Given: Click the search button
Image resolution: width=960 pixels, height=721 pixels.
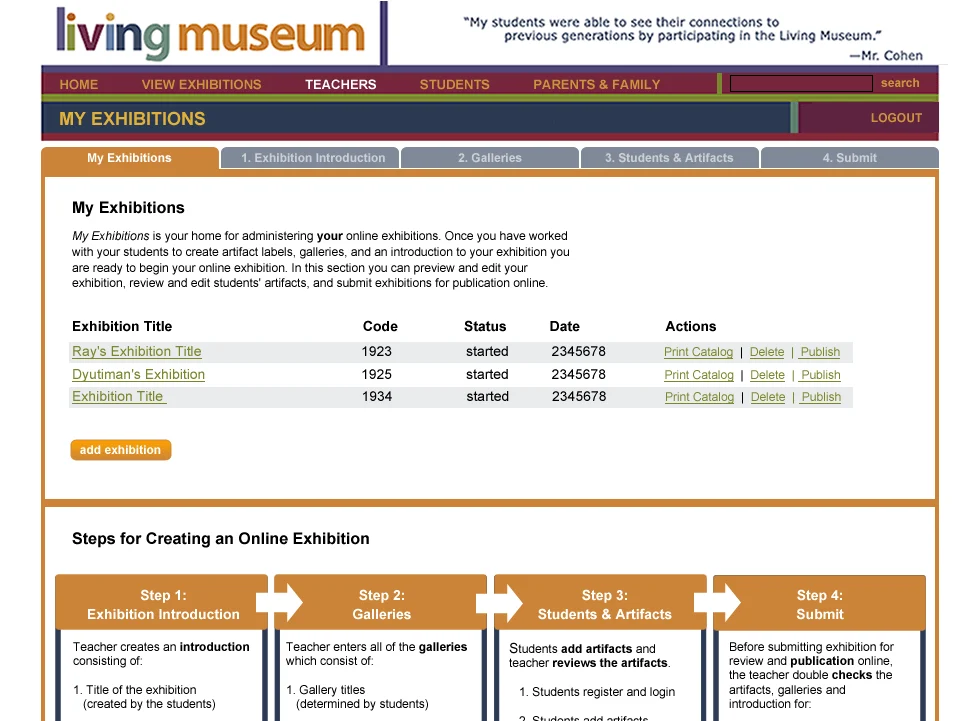Looking at the screenshot, I should (900, 83).
